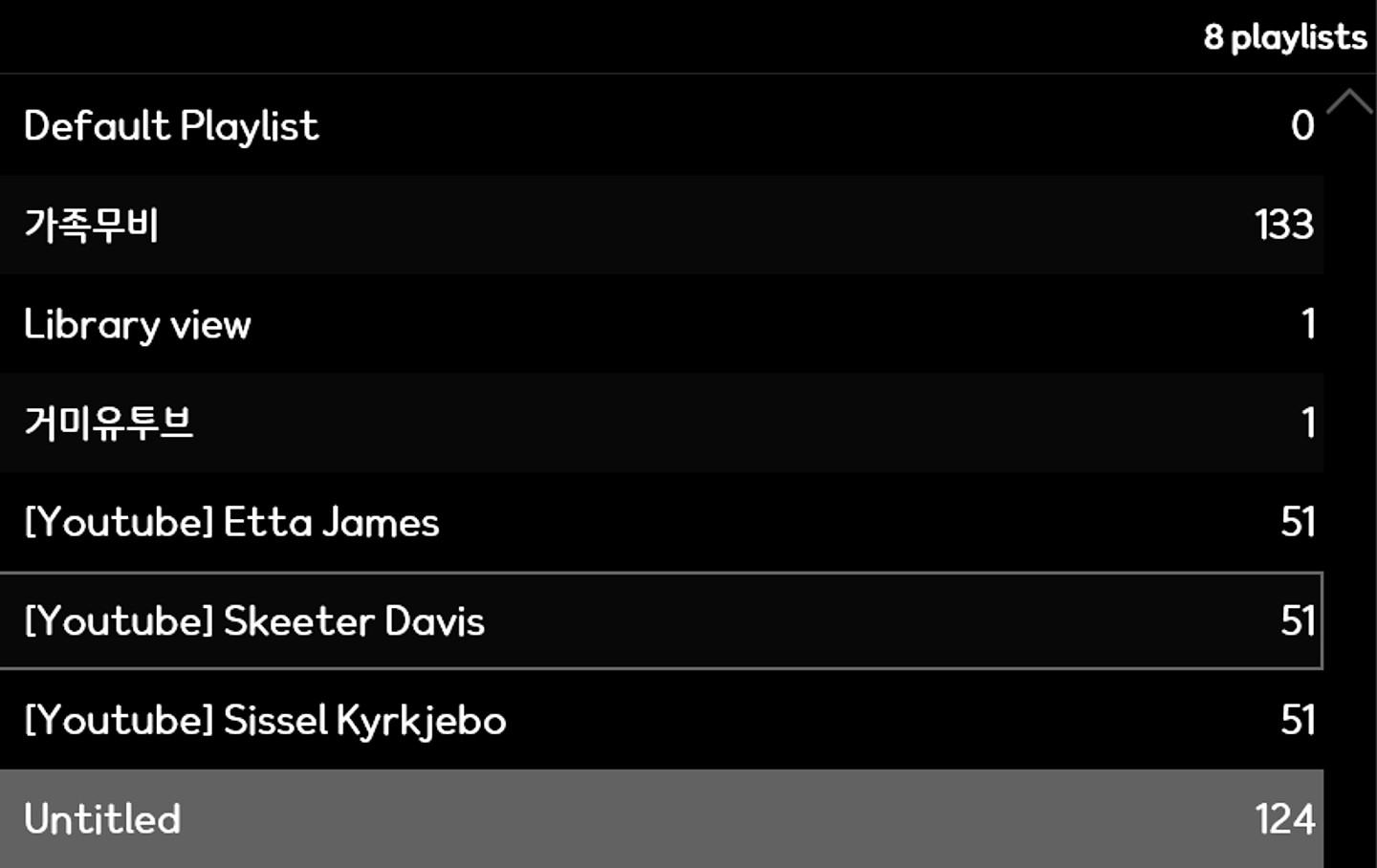Select the highlighted Untitled playlist

(102, 819)
